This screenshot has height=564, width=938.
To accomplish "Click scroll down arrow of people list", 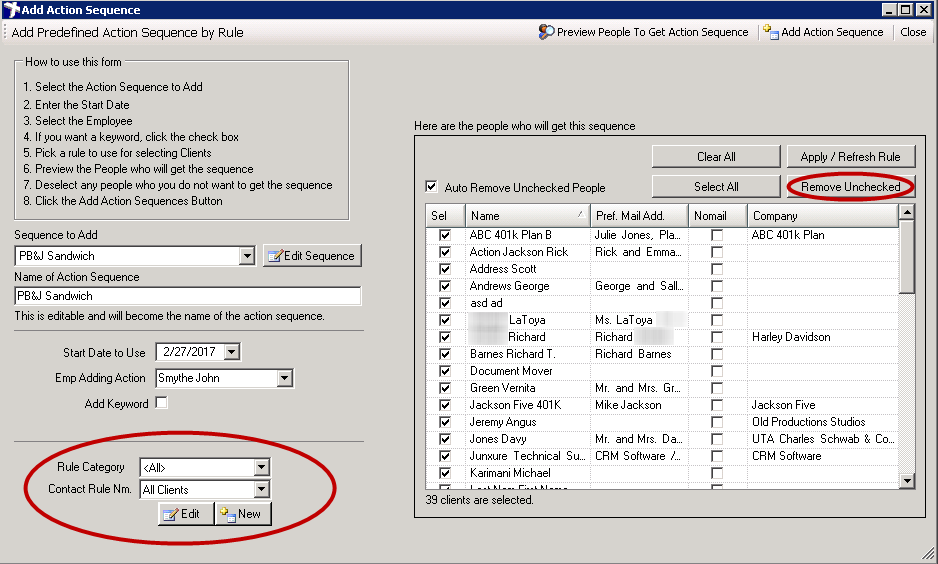I will (907, 480).
